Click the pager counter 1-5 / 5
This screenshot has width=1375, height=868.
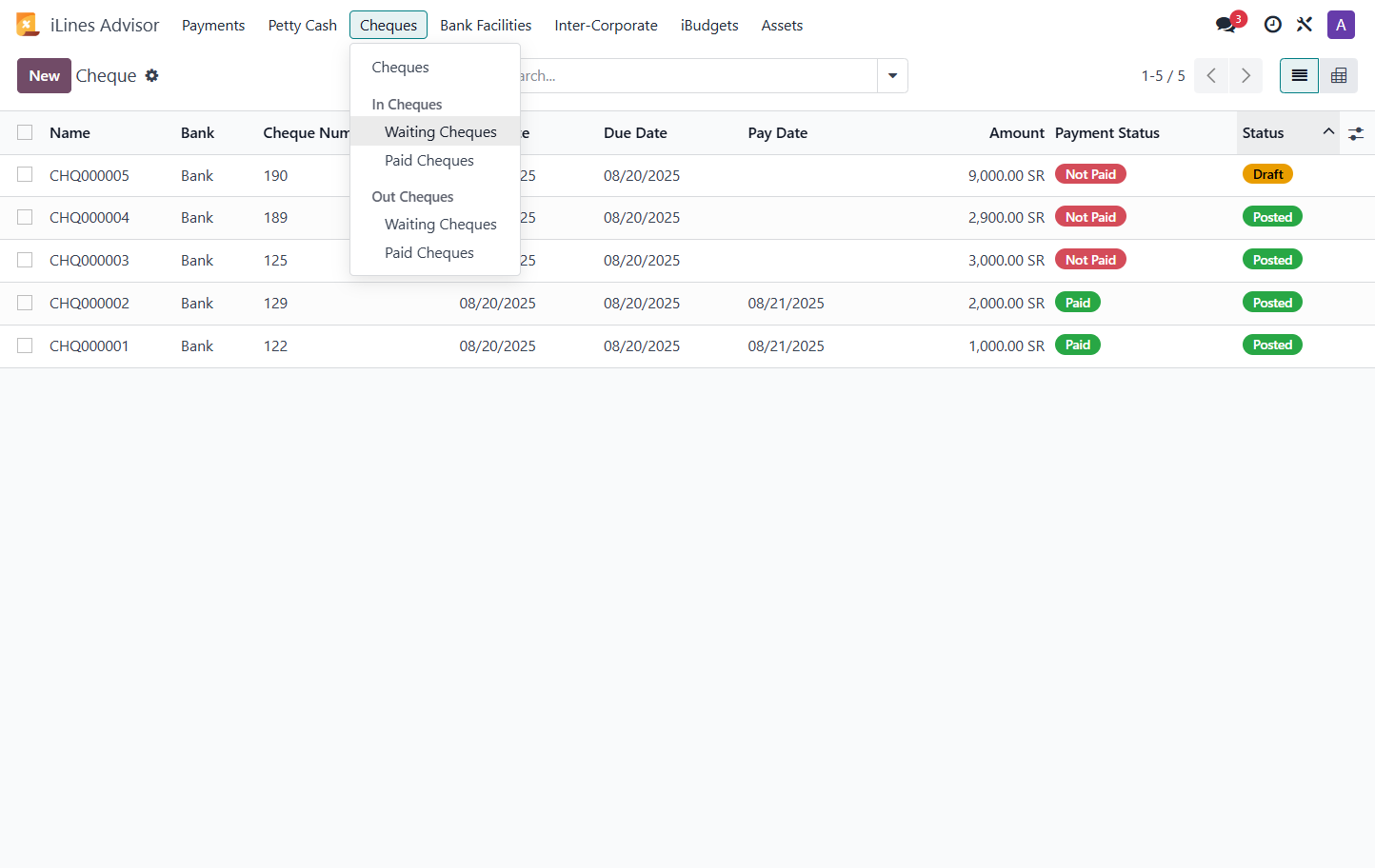tap(1163, 76)
